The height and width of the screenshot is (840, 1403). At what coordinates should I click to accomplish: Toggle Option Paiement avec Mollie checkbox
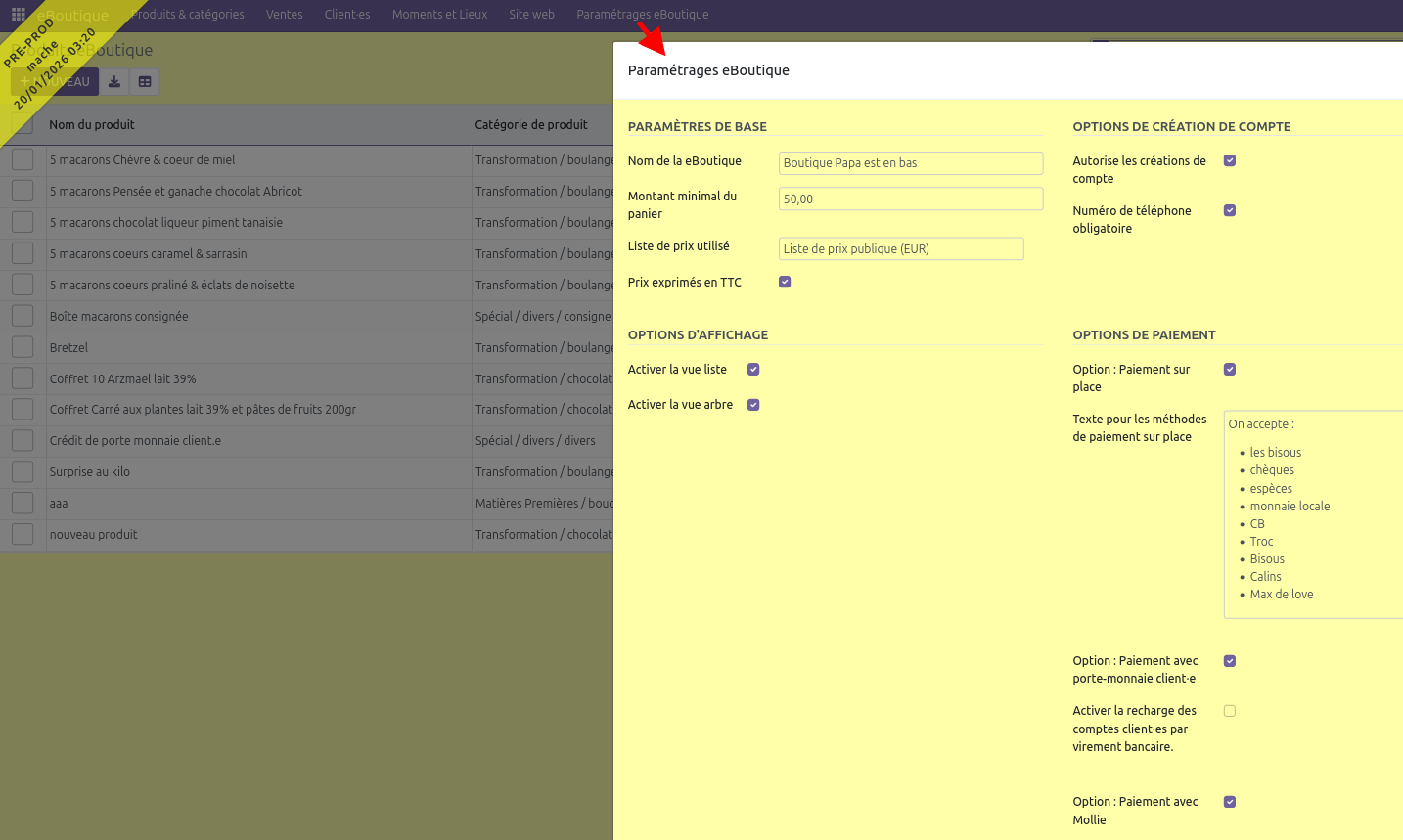click(x=1230, y=802)
